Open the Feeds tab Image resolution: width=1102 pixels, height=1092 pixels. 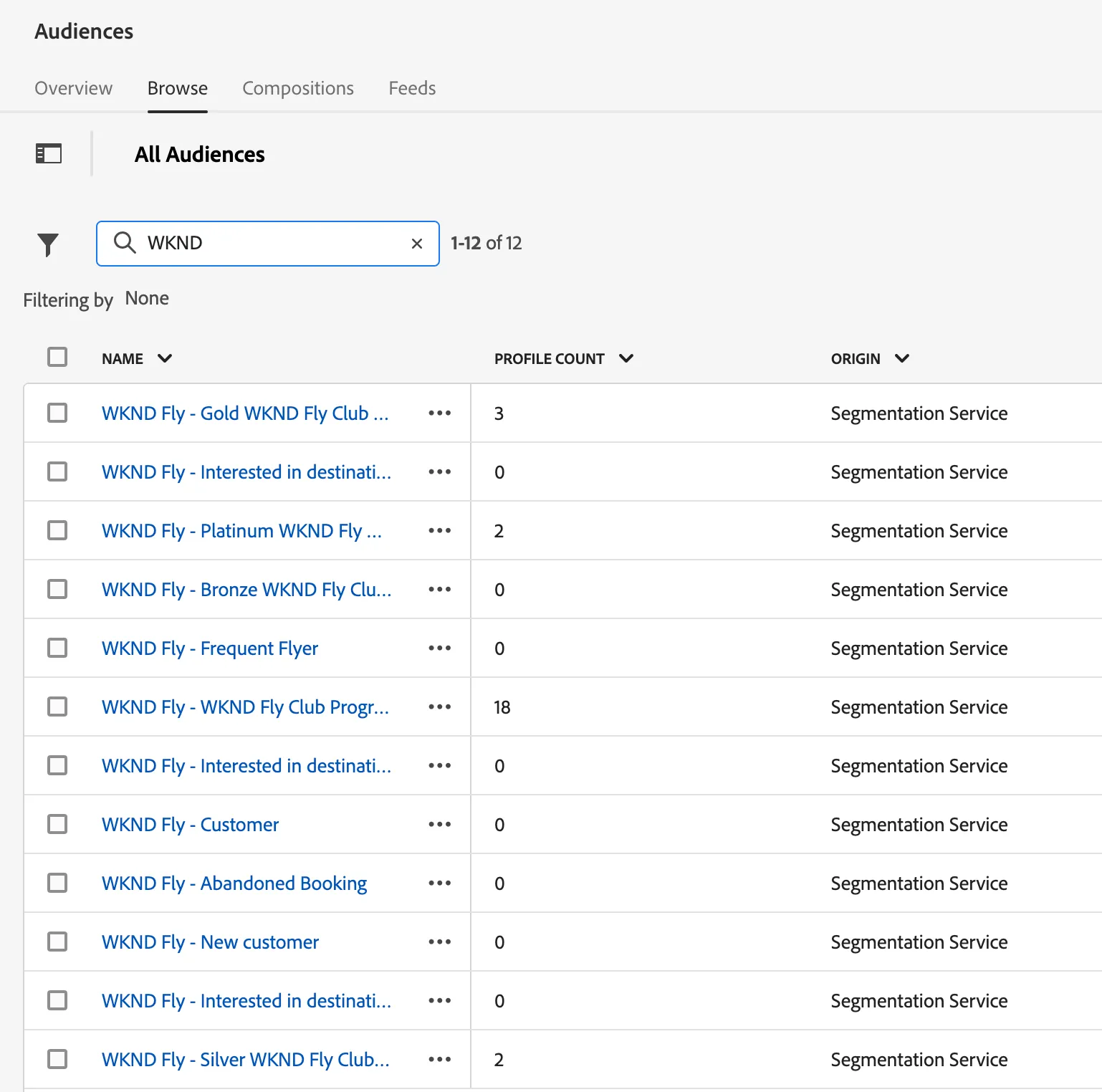(x=412, y=88)
